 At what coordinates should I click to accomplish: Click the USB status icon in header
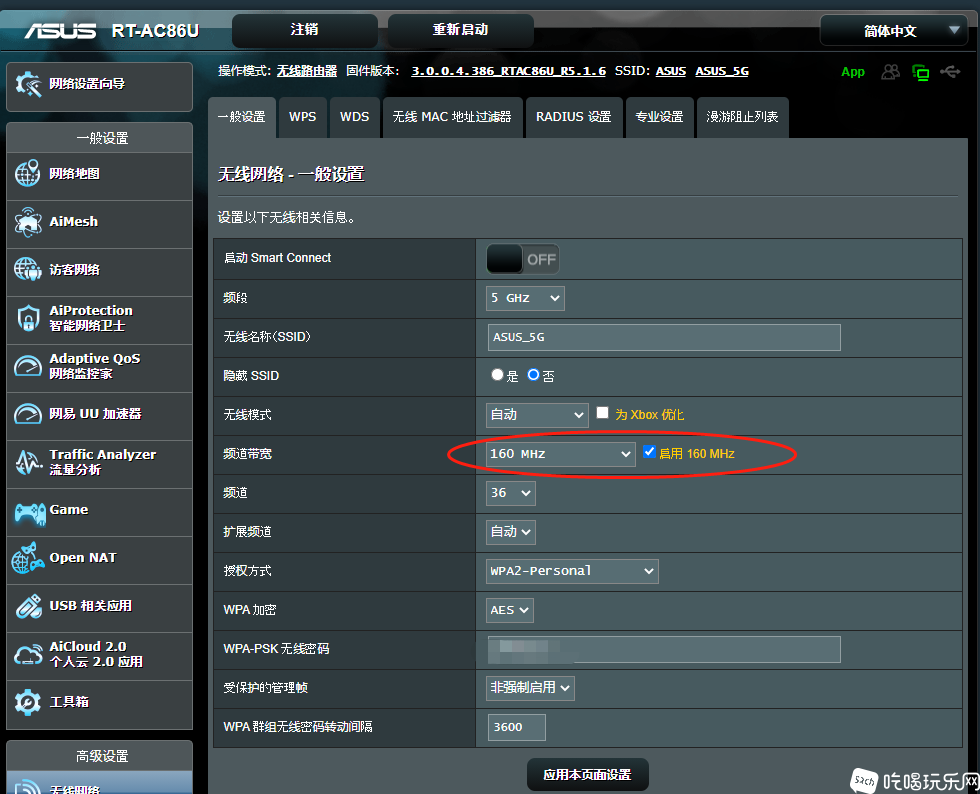(950, 72)
